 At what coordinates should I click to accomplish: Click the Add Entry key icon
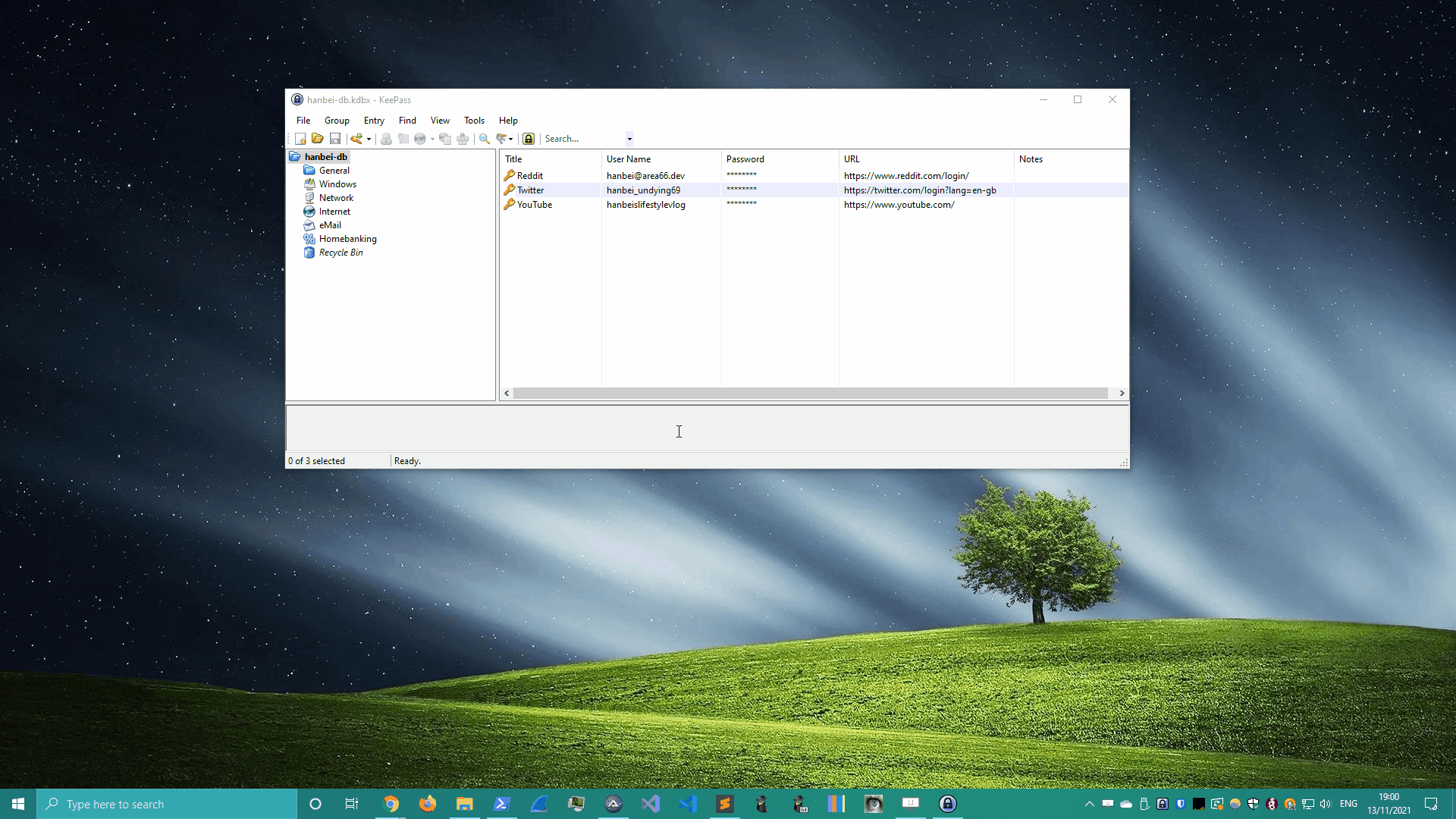pyautogui.click(x=356, y=139)
